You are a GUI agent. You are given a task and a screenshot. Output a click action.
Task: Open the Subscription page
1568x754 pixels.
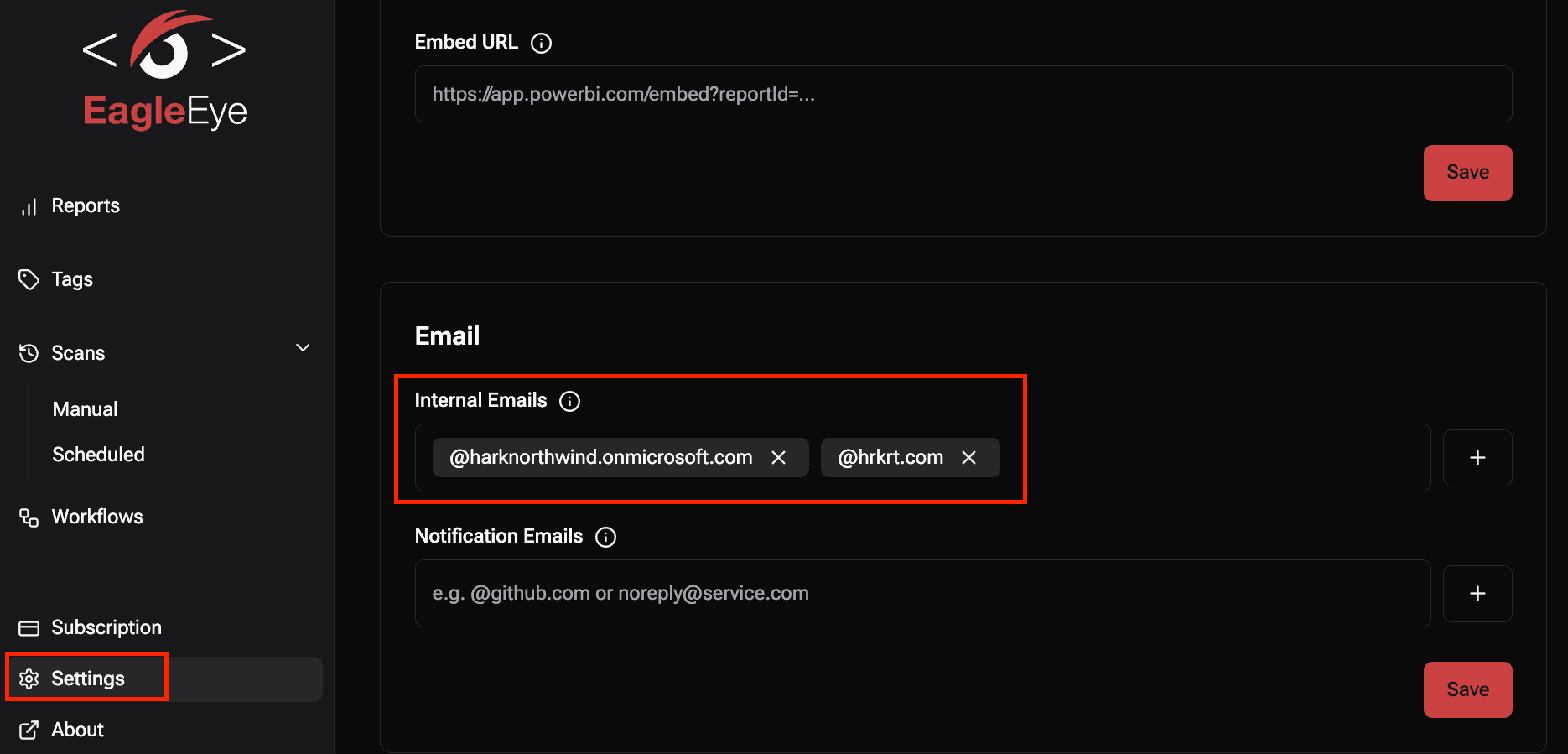(x=106, y=627)
